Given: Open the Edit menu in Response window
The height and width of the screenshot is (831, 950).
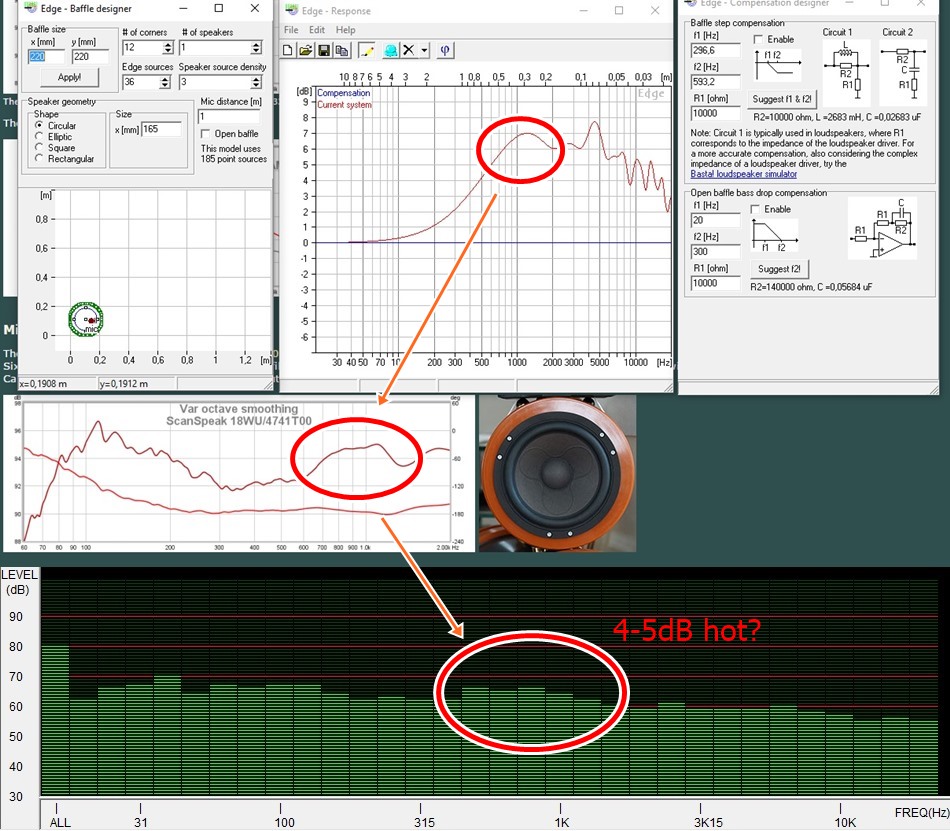Looking at the screenshot, I should point(317,30).
